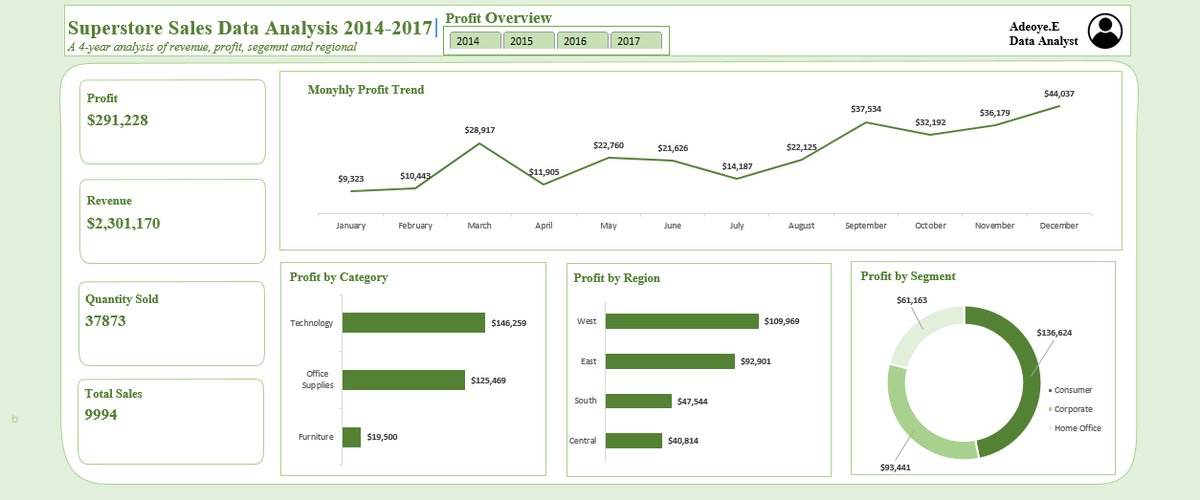Select the 2016 year slicer button
This screenshot has height=500, width=1200.
pyautogui.click(x=582, y=41)
